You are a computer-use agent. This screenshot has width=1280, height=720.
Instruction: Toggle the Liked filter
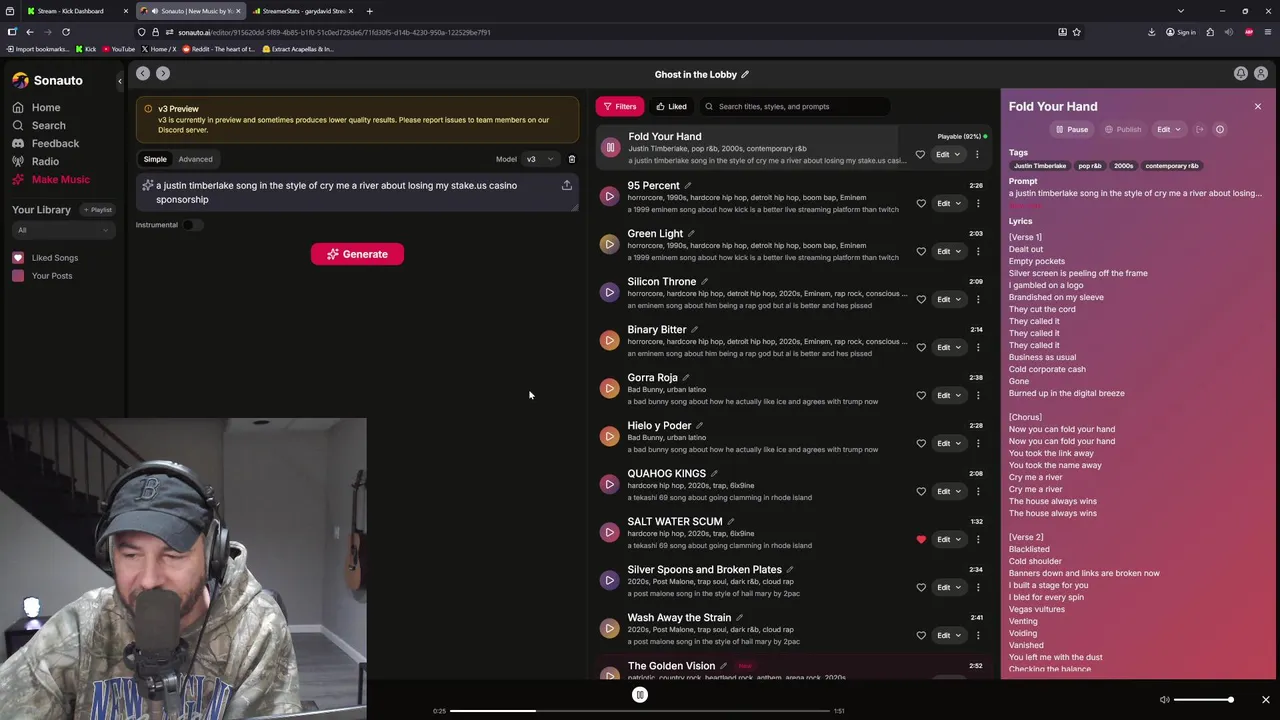tap(671, 106)
